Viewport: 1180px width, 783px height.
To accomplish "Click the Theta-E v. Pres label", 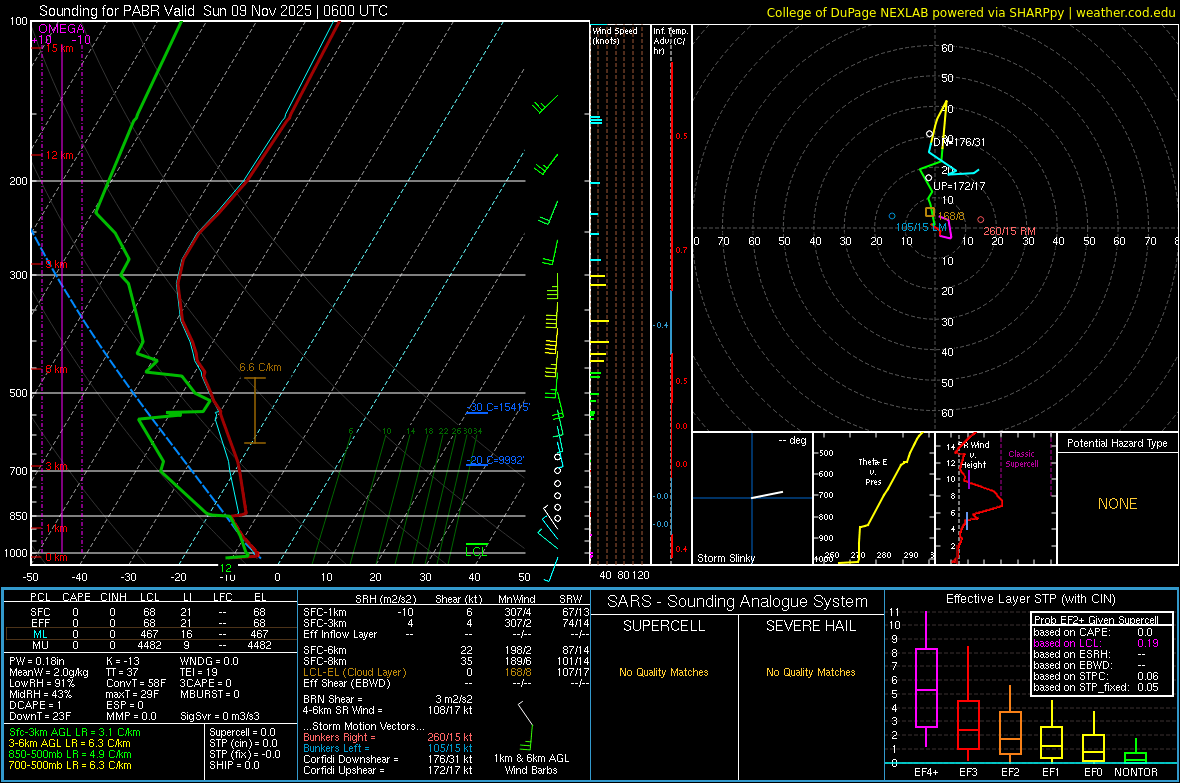I will coord(873,471).
